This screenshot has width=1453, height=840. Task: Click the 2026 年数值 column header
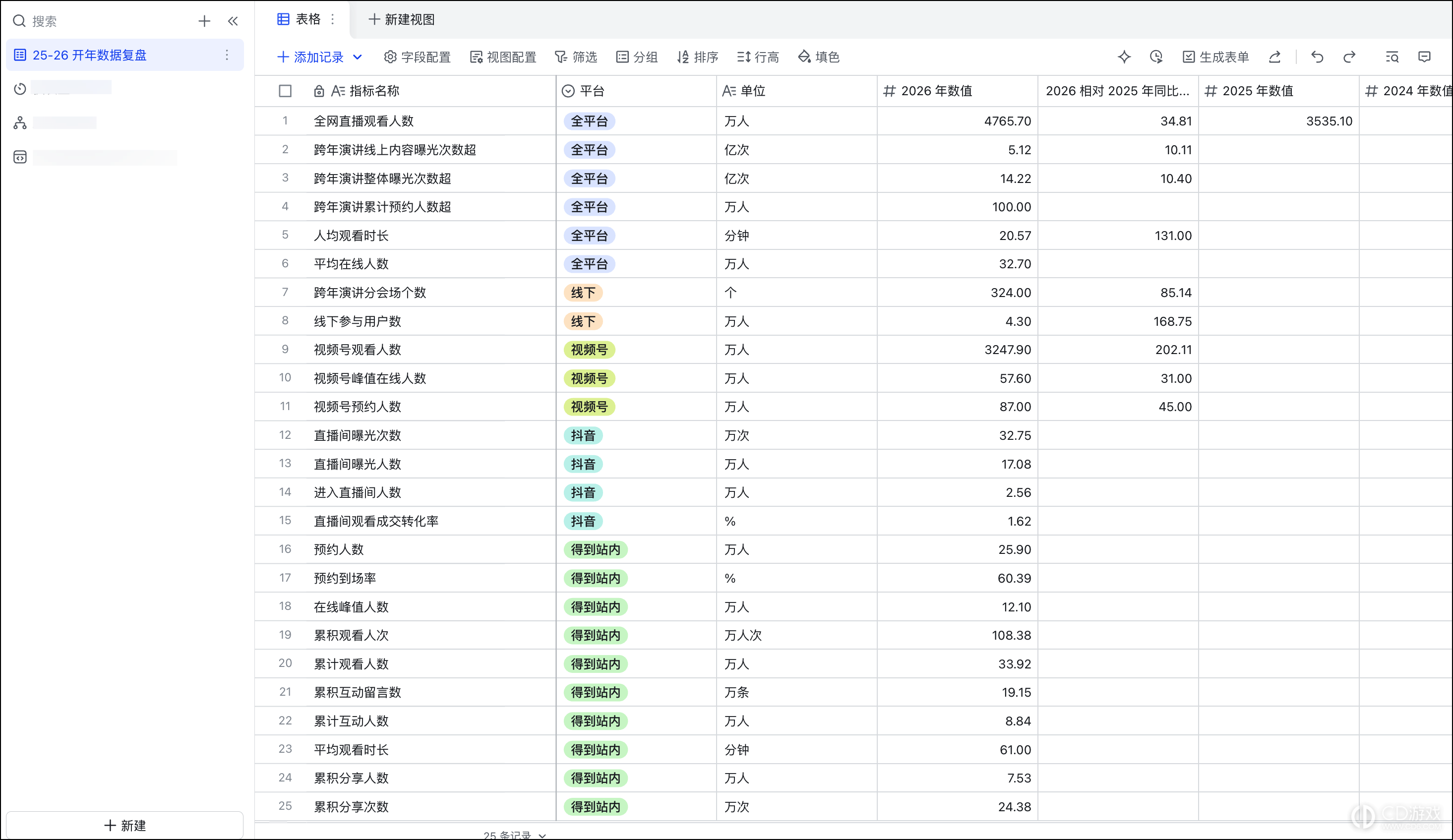[x=957, y=91]
